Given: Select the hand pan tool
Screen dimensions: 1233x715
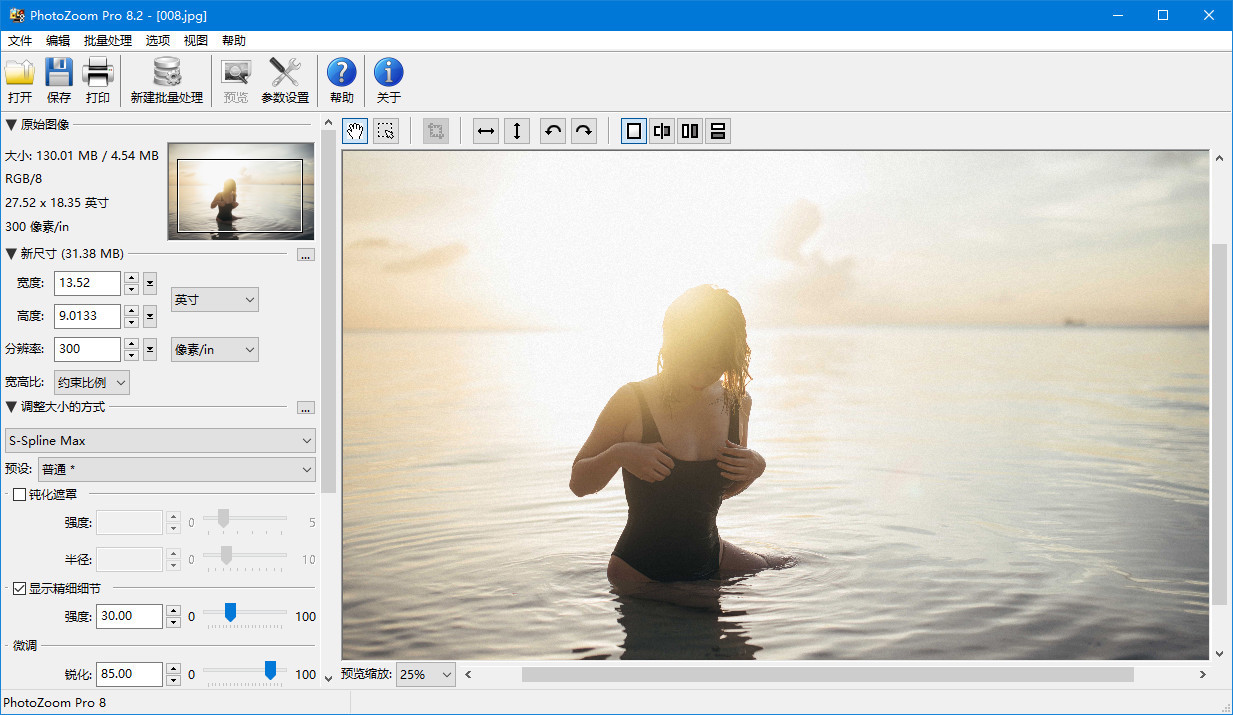Looking at the screenshot, I should tap(355, 131).
